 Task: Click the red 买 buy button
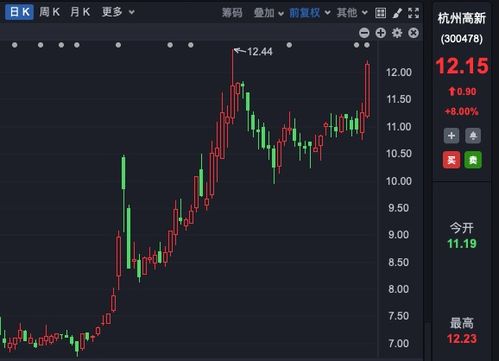click(x=451, y=160)
